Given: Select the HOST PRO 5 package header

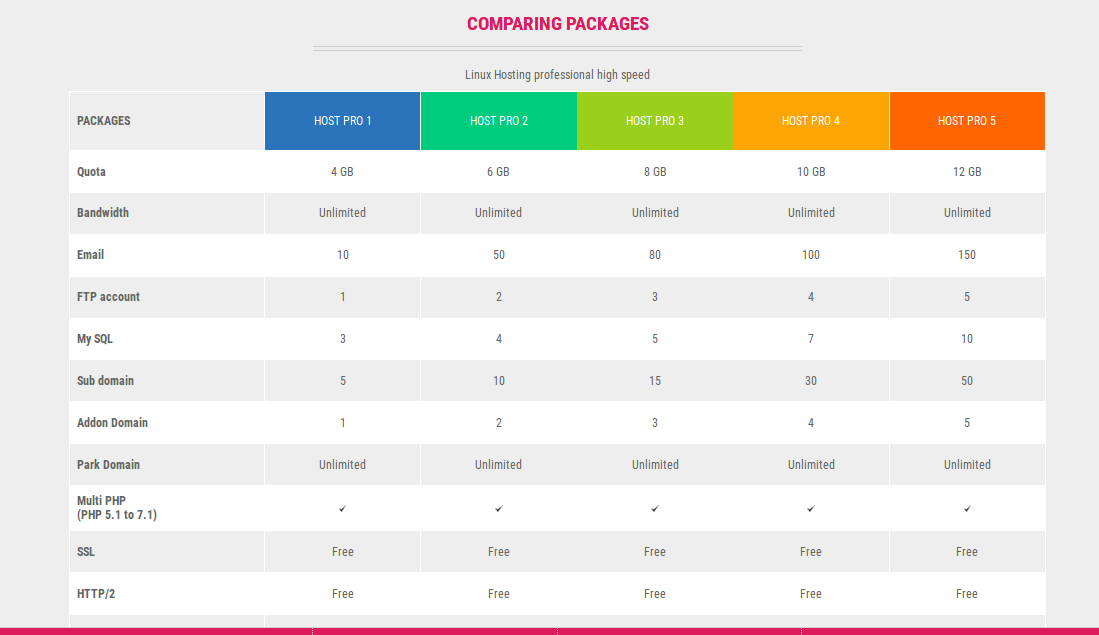Looking at the screenshot, I should [967, 121].
